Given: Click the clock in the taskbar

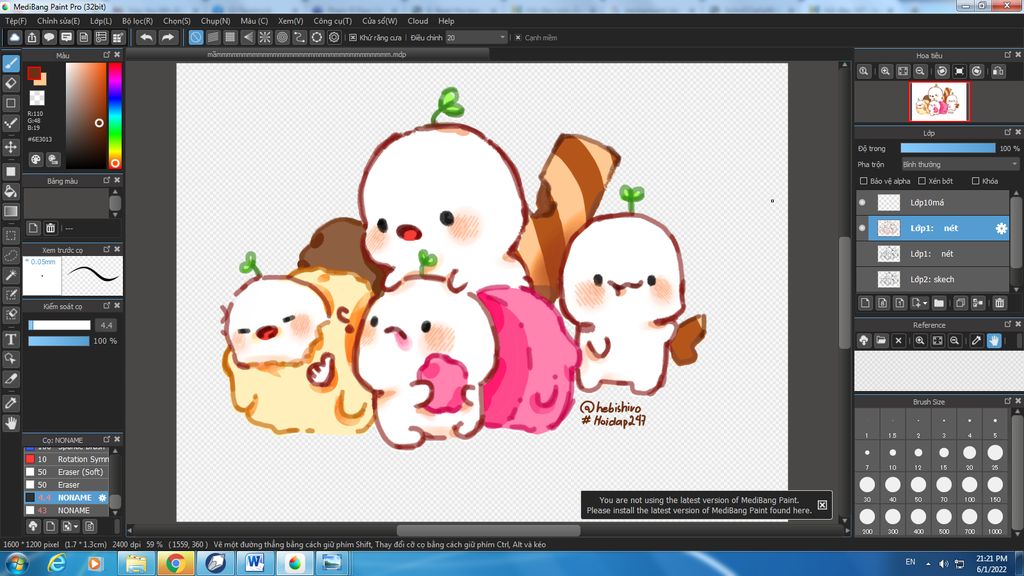Looking at the screenshot, I should (x=991, y=564).
